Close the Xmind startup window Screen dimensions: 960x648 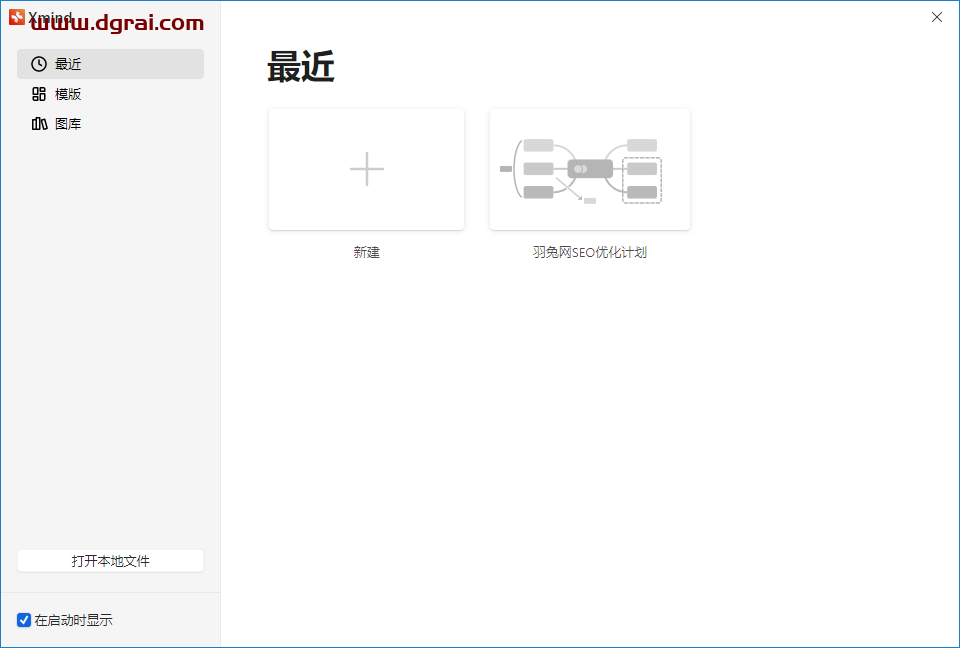pos(936,17)
